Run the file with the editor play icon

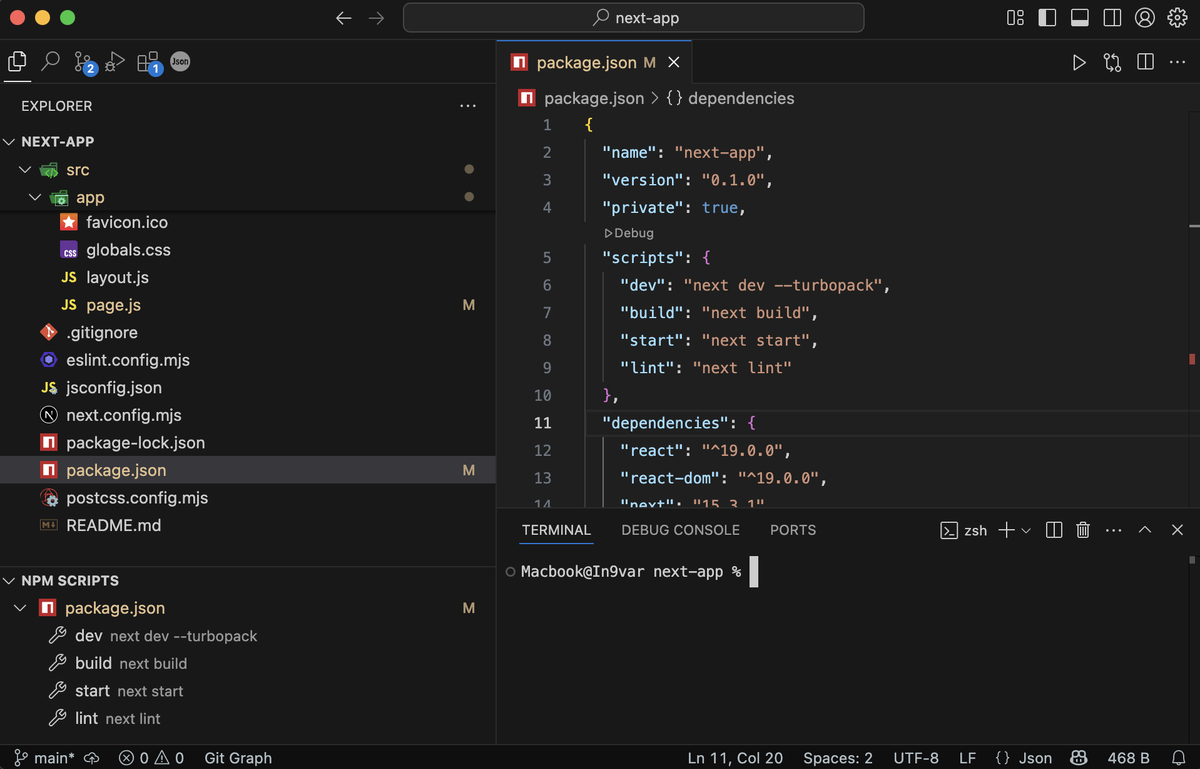point(1079,63)
